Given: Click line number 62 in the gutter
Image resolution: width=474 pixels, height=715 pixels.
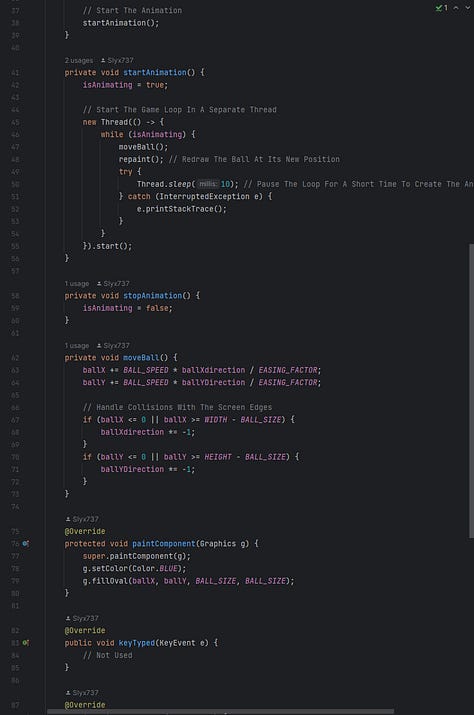Looking at the screenshot, I should click(15, 358).
